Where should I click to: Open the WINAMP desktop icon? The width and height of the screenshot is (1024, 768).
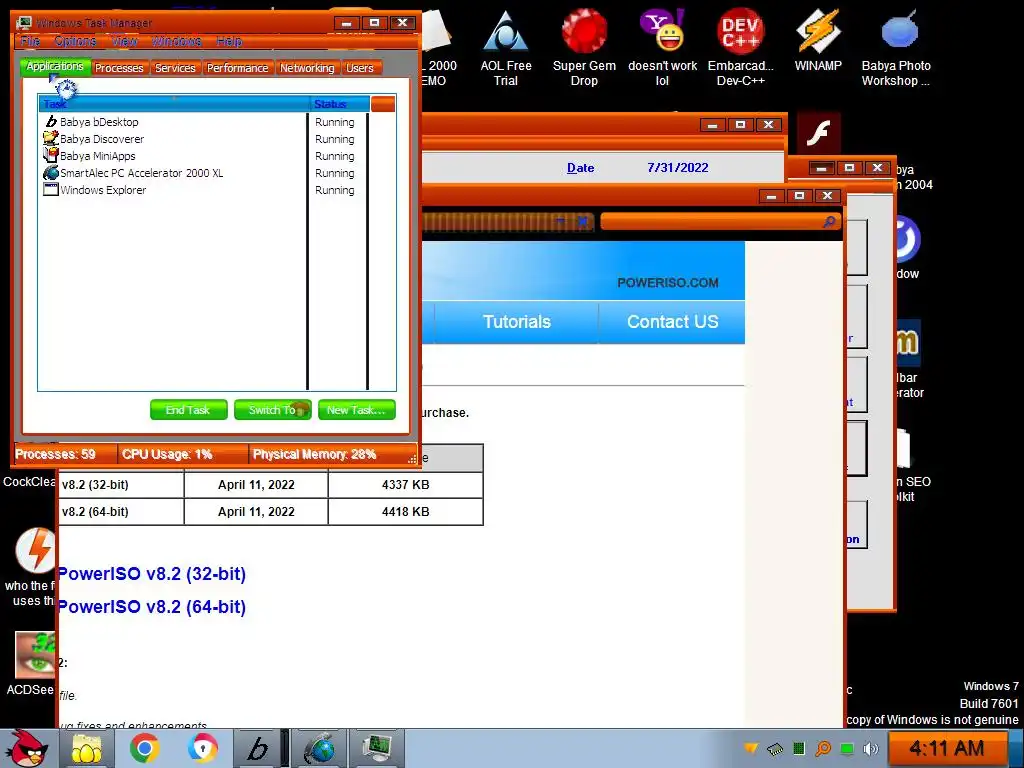tap(818, 40)
